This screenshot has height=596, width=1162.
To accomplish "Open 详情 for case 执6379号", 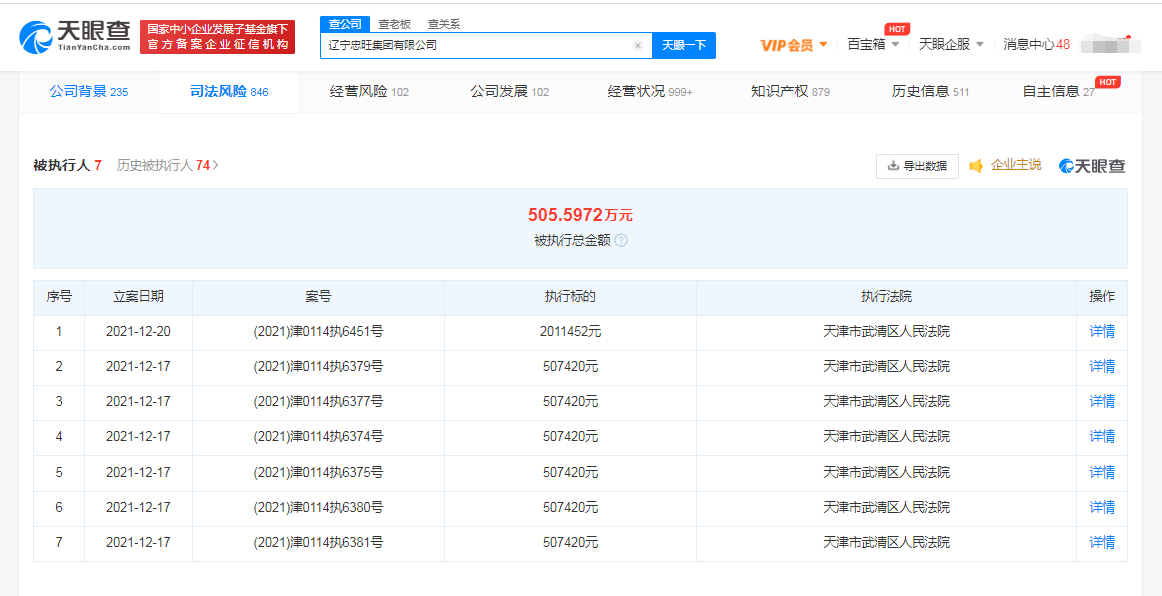I will [1102, 366].
